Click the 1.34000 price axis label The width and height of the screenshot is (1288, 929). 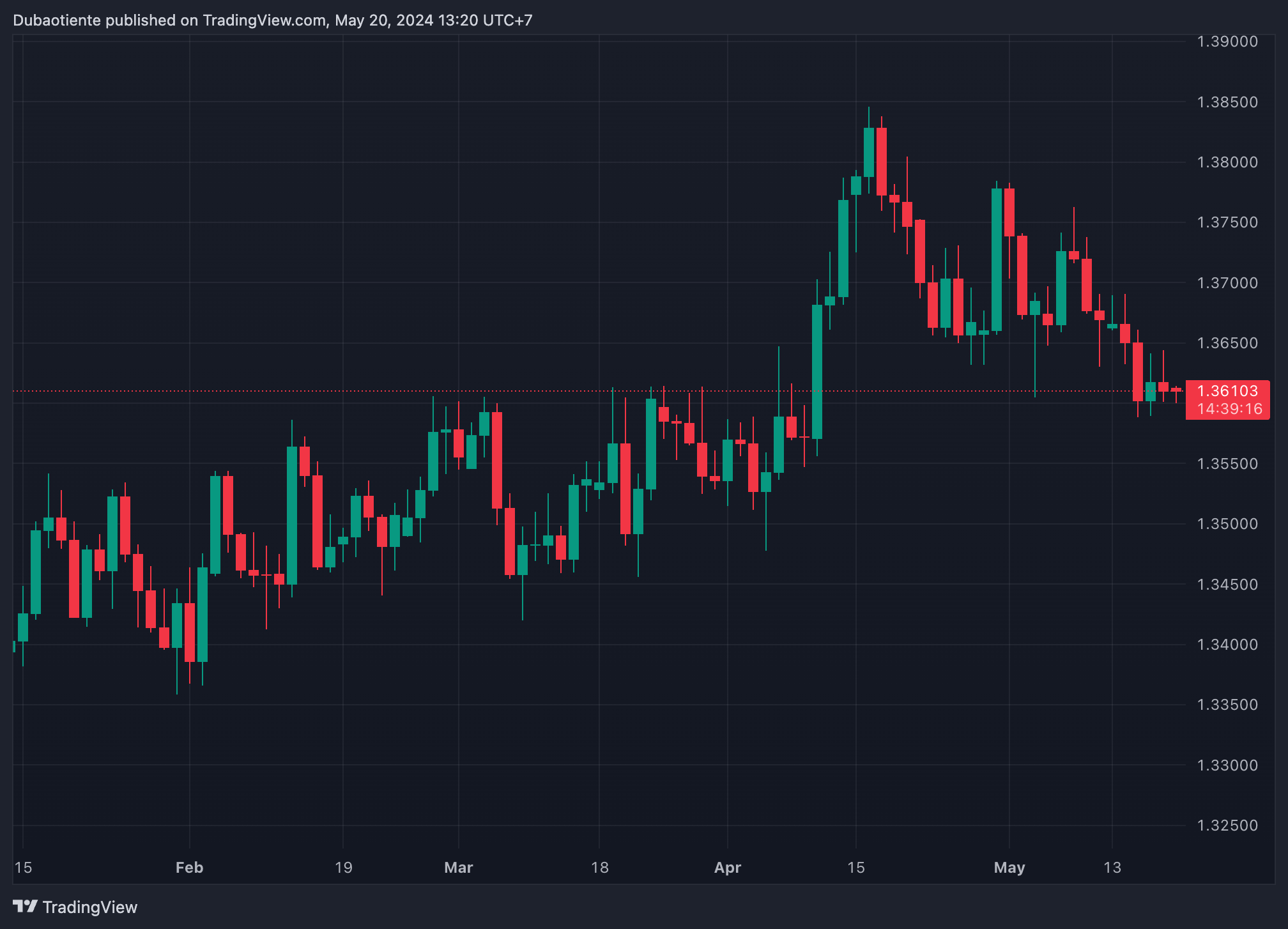pos(1227,645)
